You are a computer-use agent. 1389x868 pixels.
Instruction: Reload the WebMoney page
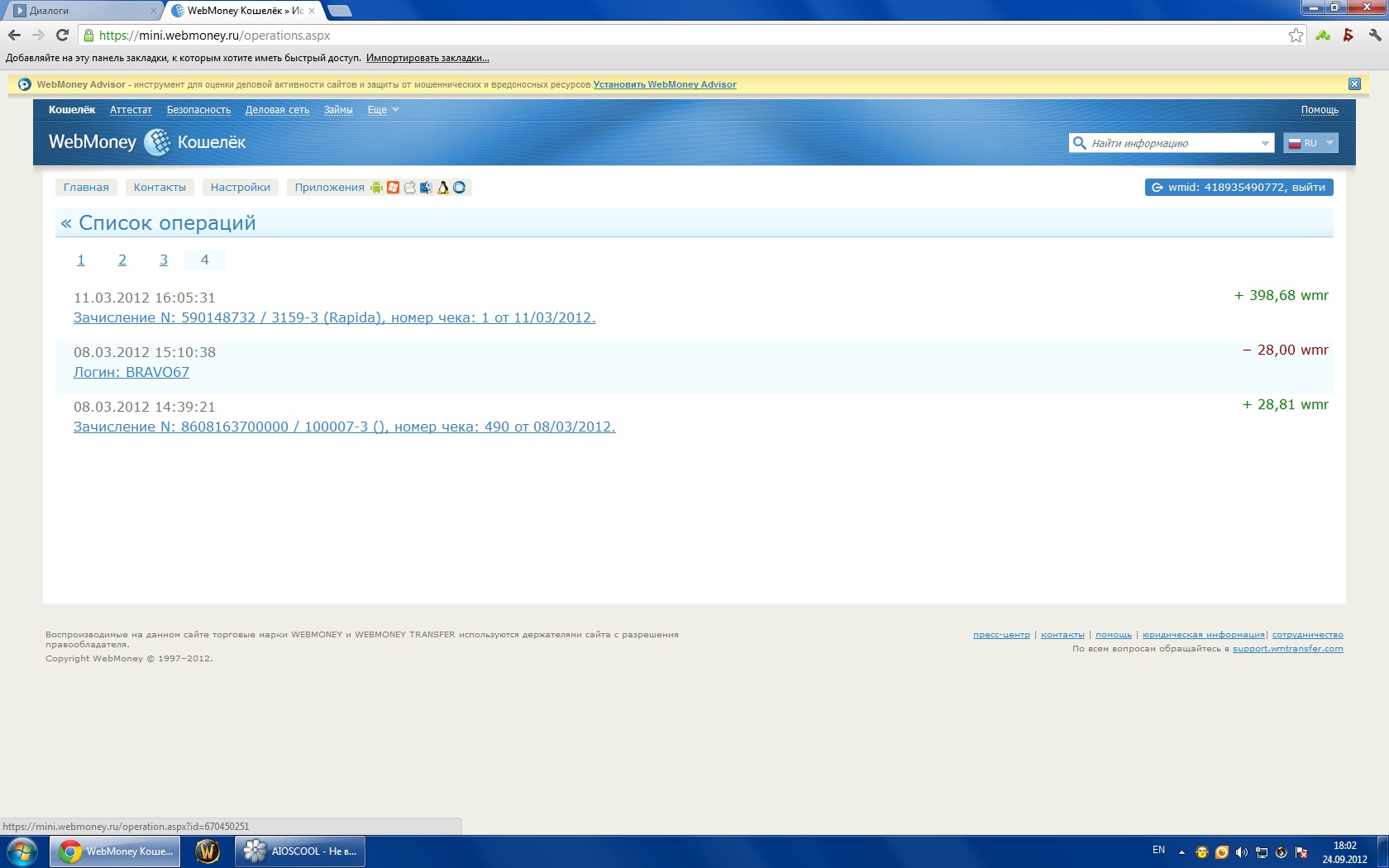tap(62, 35)
